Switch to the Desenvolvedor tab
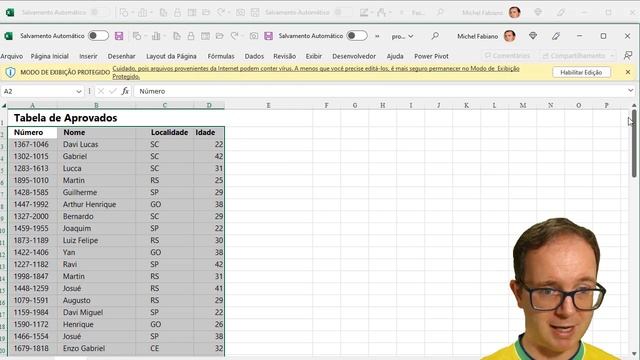Viewport: 640px width, 360px height. [354, 56]
